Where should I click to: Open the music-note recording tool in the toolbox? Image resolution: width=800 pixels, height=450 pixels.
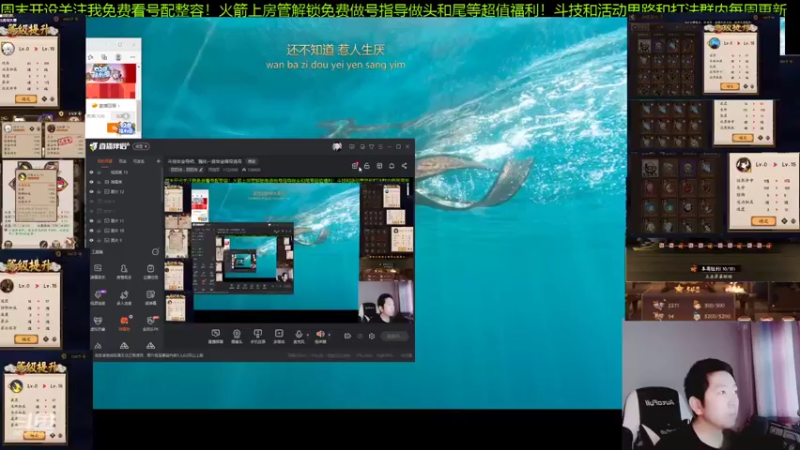123,296
